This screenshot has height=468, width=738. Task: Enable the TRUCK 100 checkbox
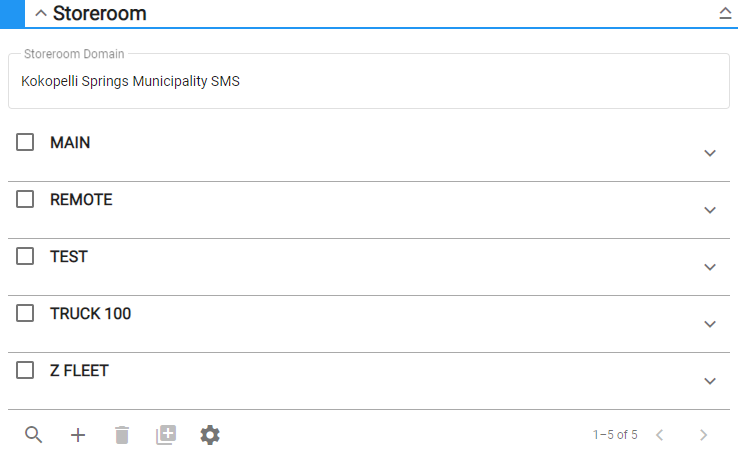click(25, 314)
